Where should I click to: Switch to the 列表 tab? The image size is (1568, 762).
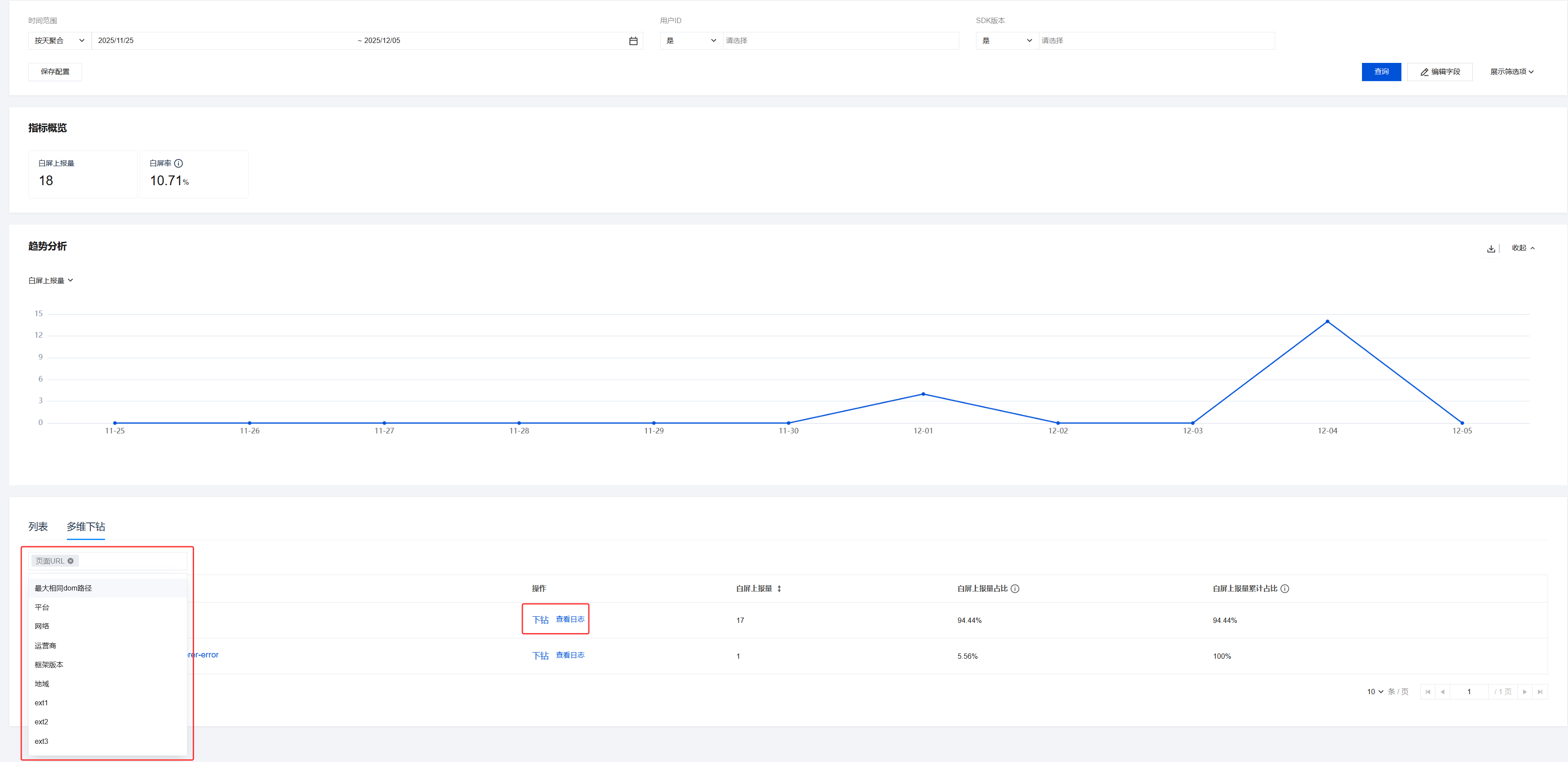[38, 526]
